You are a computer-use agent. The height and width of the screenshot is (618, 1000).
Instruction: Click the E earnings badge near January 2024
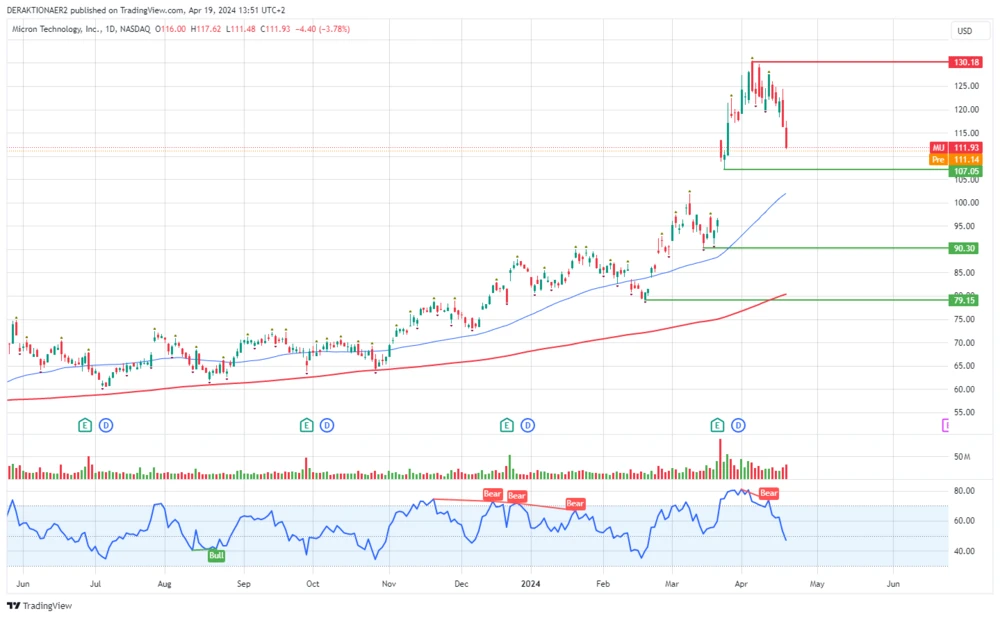pyautogui.click(x=507, y=424)
